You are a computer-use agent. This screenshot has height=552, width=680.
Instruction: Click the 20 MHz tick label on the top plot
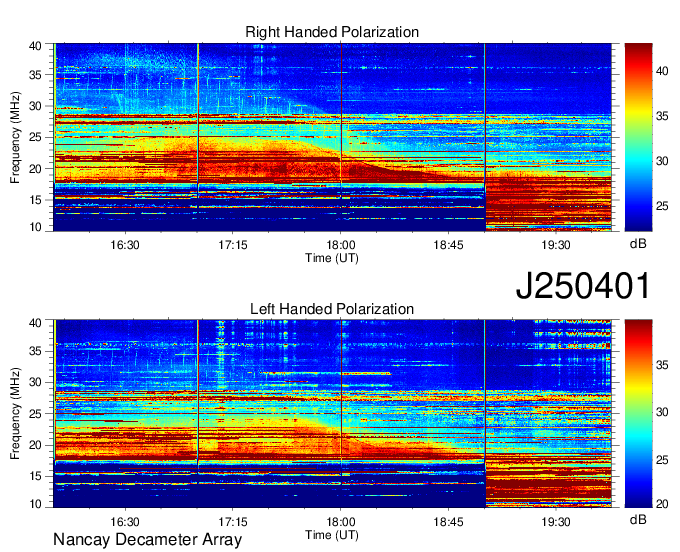coord(35,169)
